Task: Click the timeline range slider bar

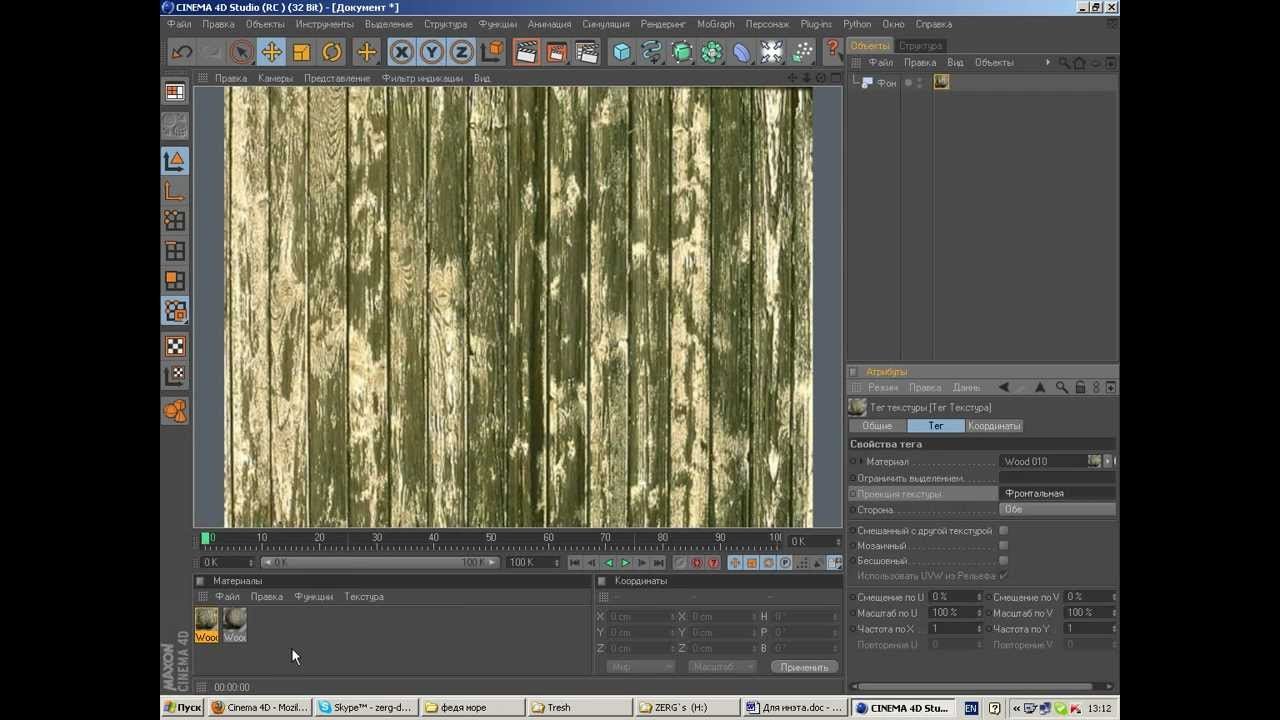Action: point(379,563)
